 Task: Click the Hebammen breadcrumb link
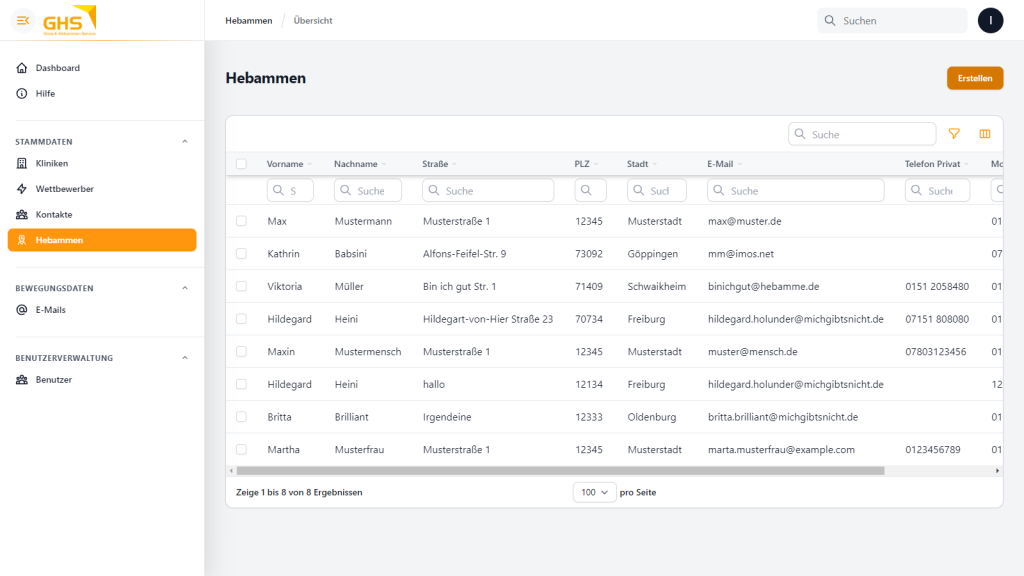point(248,21)
